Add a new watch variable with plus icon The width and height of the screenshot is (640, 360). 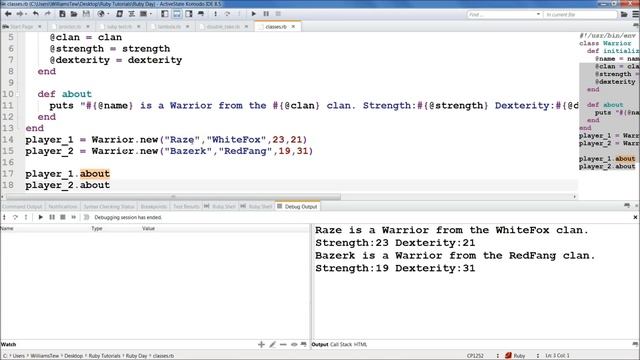coord(261,344)
